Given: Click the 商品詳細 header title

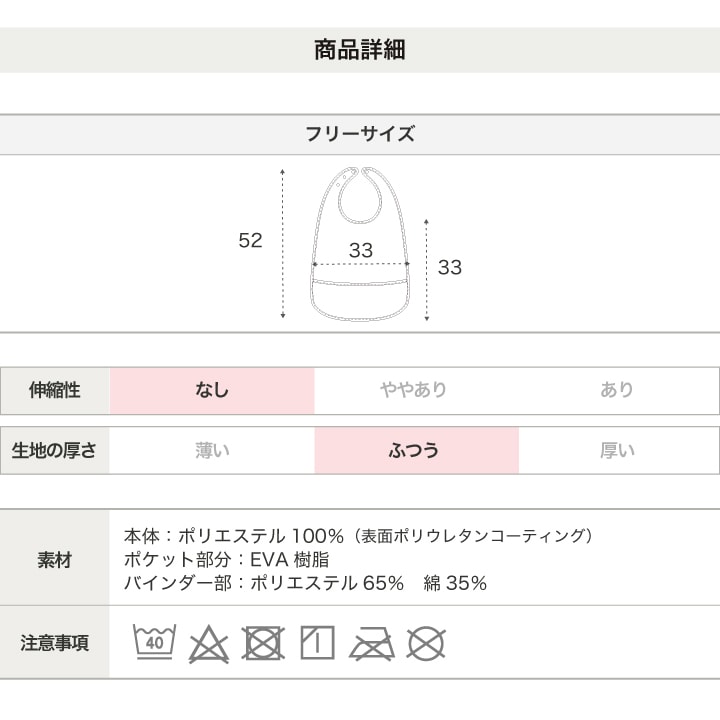Looking at the screenshot, I should [360, 50].
